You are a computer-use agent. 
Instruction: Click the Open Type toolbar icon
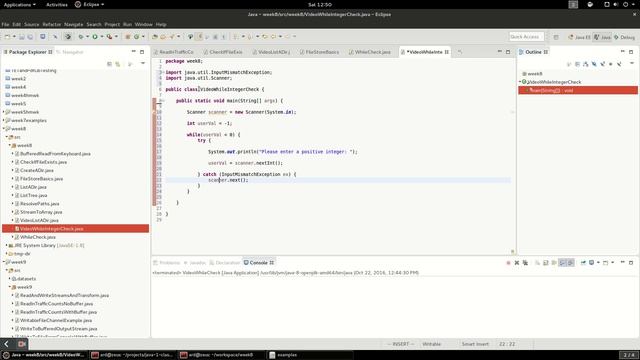point(155,37)
